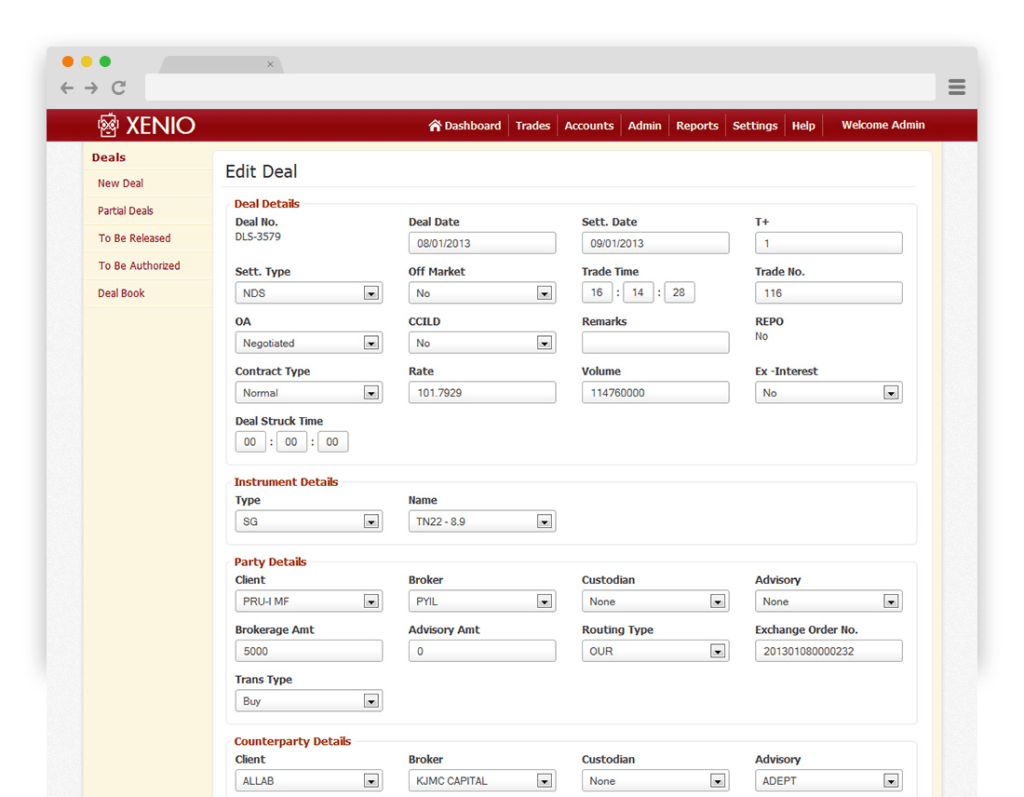This screenshot has height=797, width=1024.
Task: Open Dashboard via the home icon
Action: point(435,126)
